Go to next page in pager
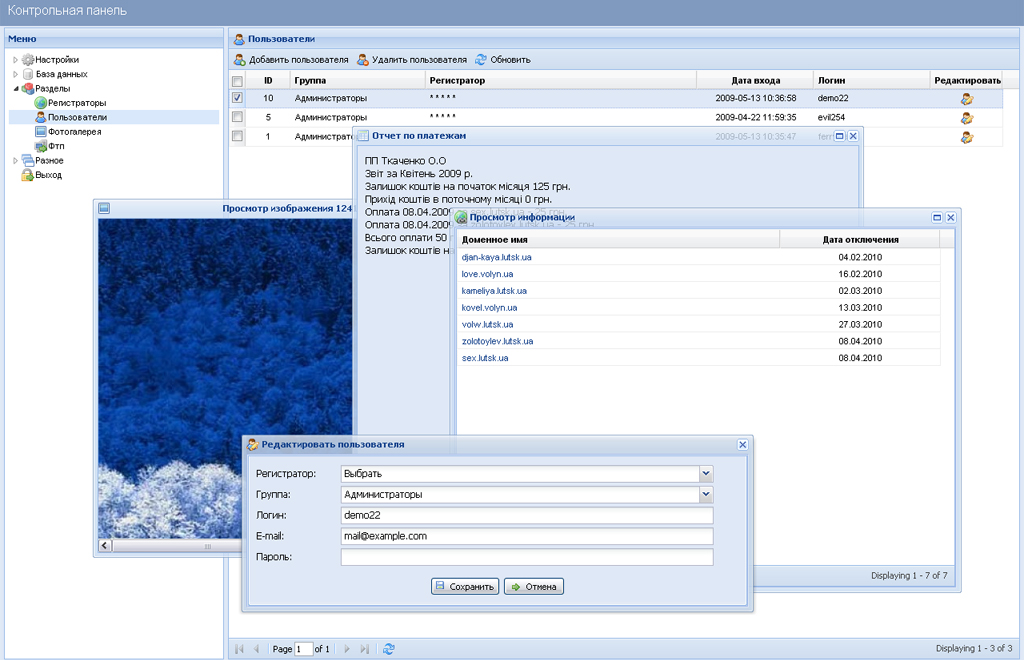Image resolution: width=1024 pixels, height=660 pixels. [x=347, y=649]
